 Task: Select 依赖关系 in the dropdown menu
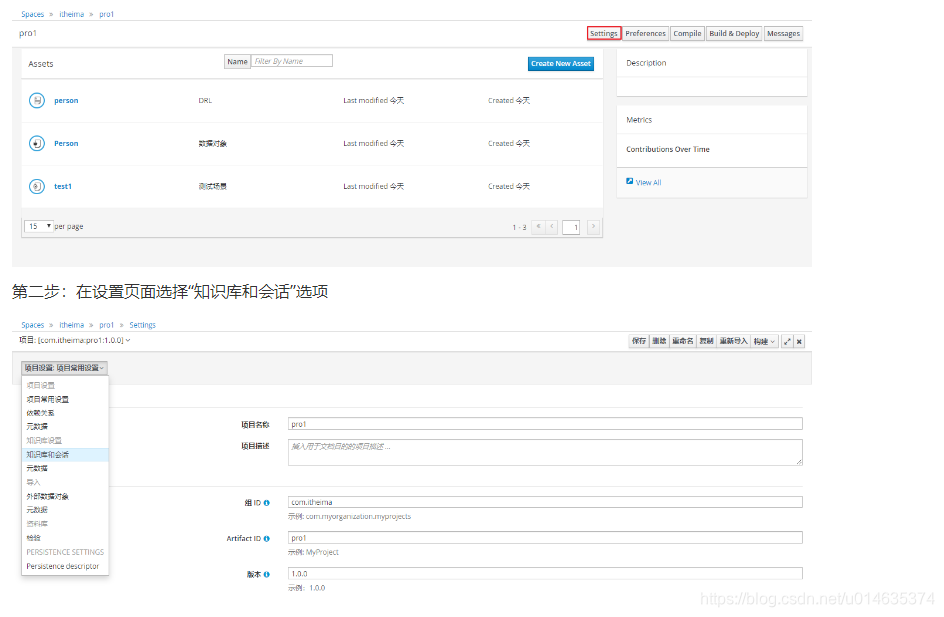point(40,413)
